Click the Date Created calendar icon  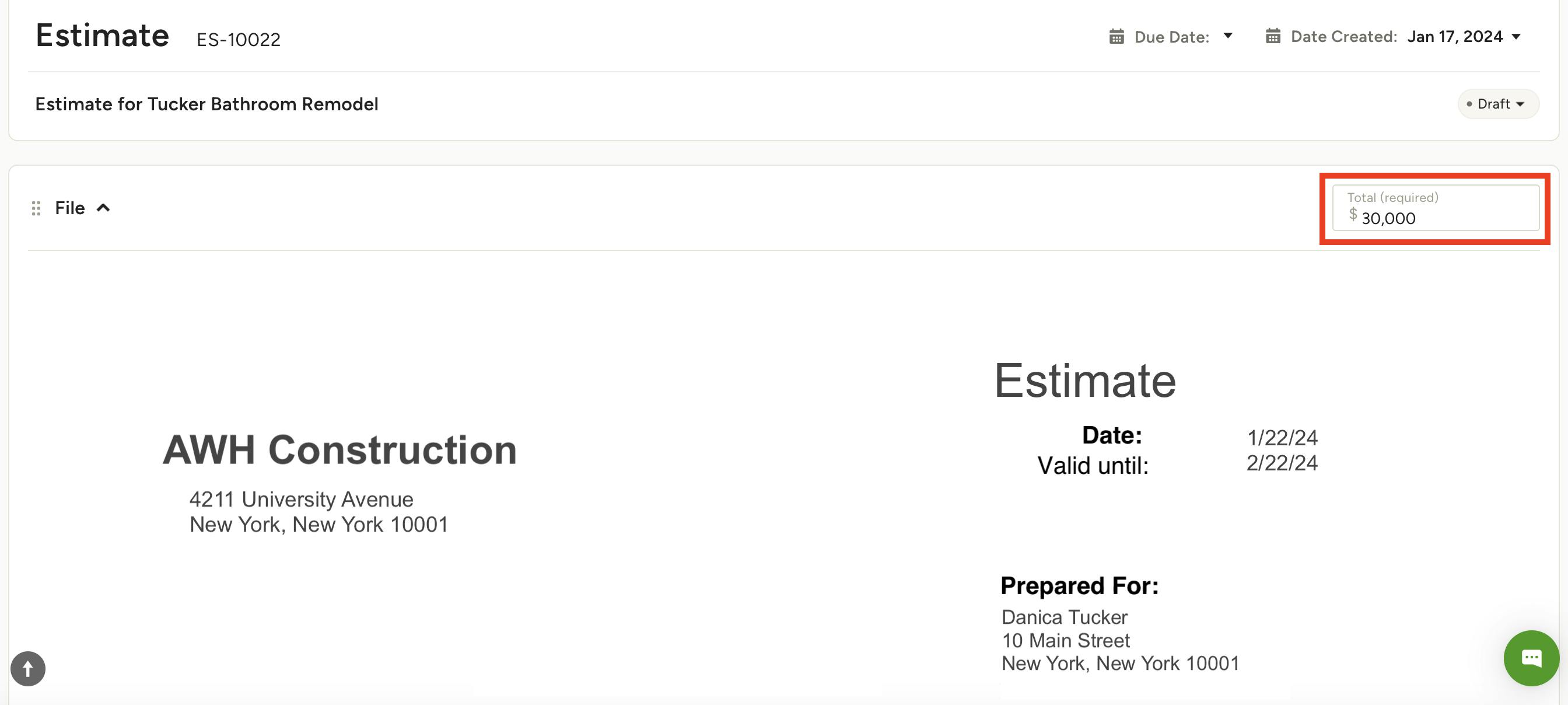(x=1273, y=37)
